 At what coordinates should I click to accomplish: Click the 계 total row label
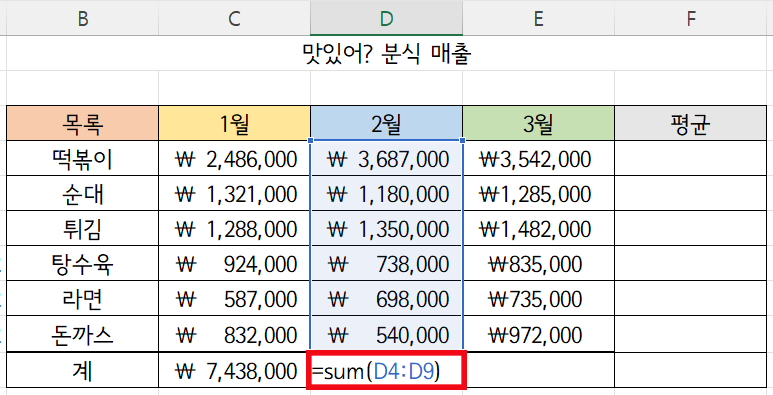pos(82,370)
